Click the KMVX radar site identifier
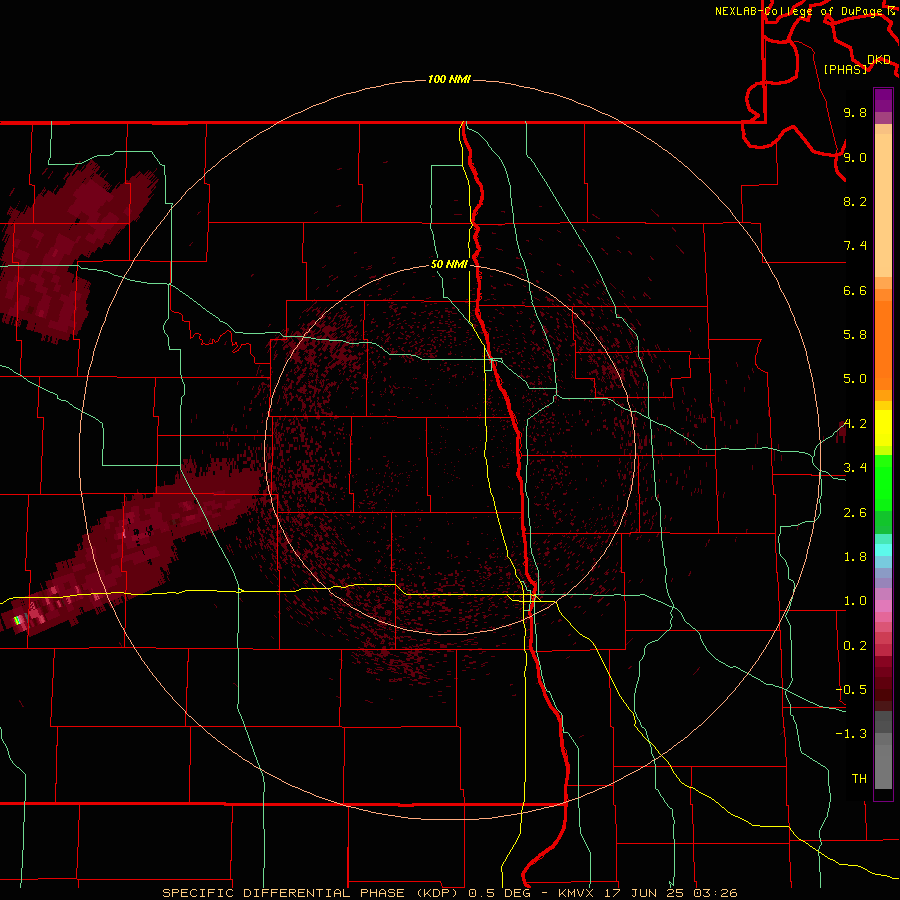This screenshot has height=900, width=900. [576, 893]
